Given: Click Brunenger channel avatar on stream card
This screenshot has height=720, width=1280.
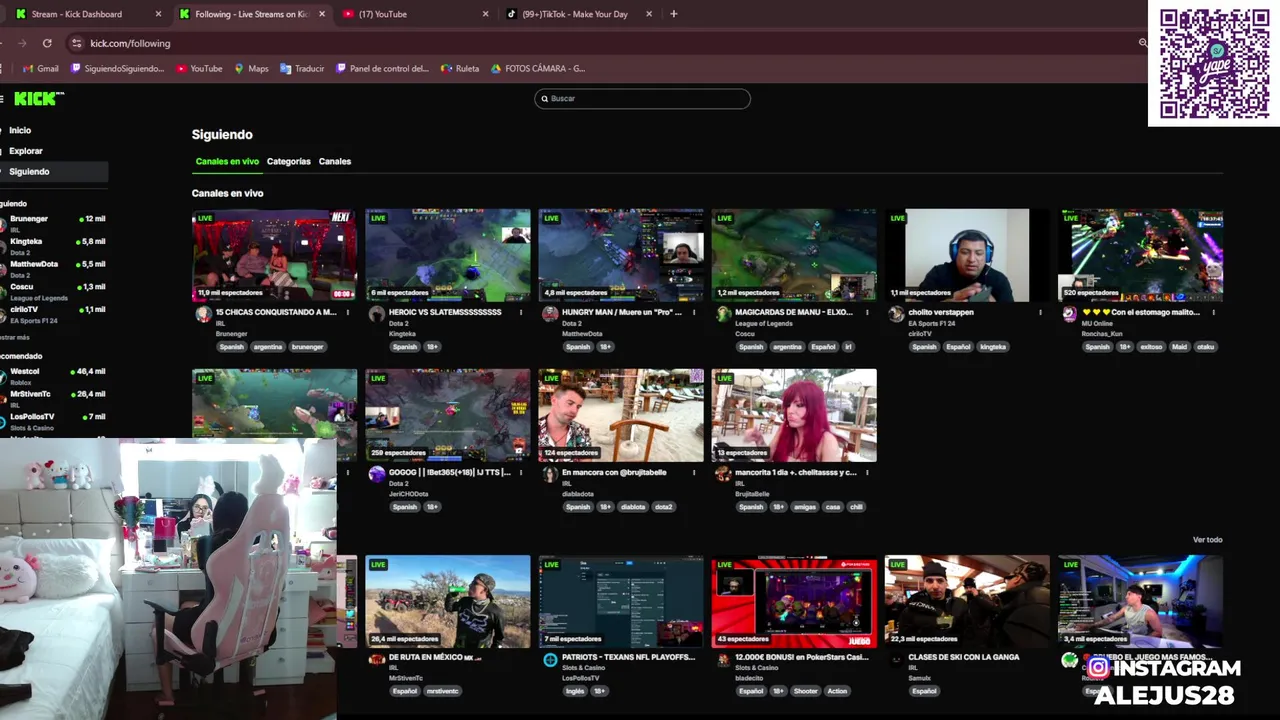Looking at the screenshot, I should click(x=203, y=314).
